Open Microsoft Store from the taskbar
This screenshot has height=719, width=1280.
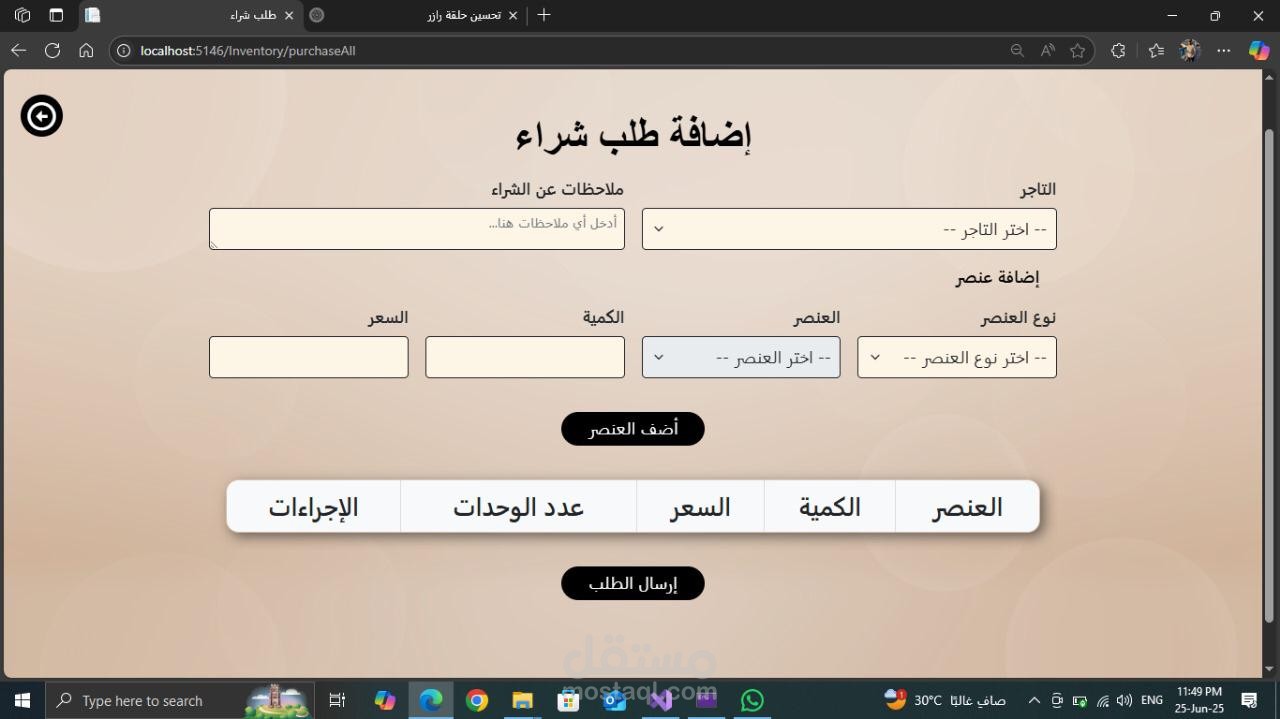[x=569, y=700]
